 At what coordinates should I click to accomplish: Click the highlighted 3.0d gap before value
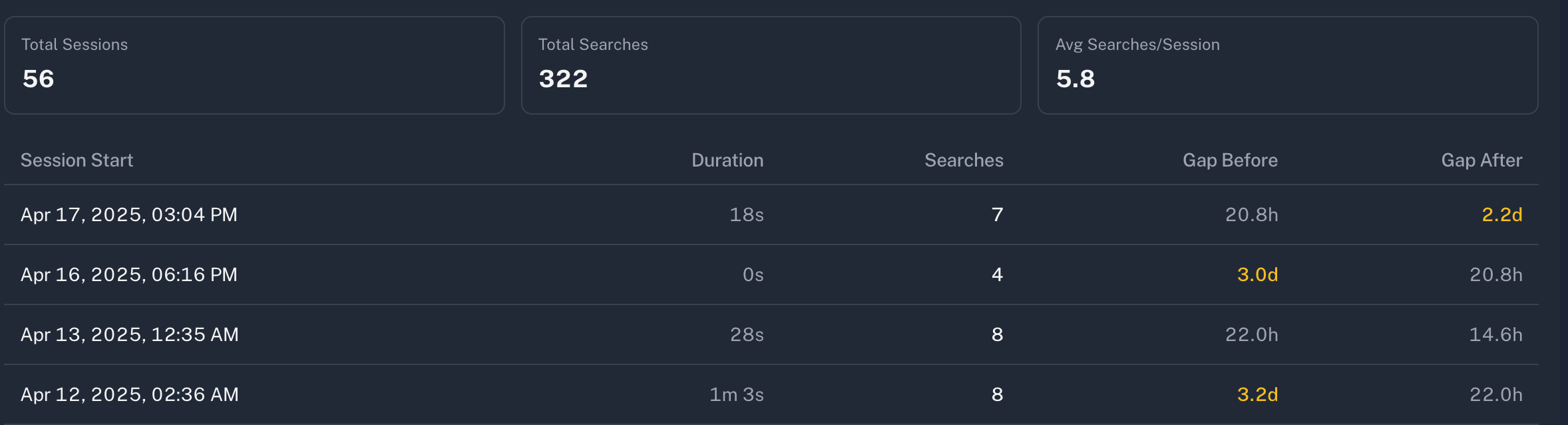(x=1257, y=275)
